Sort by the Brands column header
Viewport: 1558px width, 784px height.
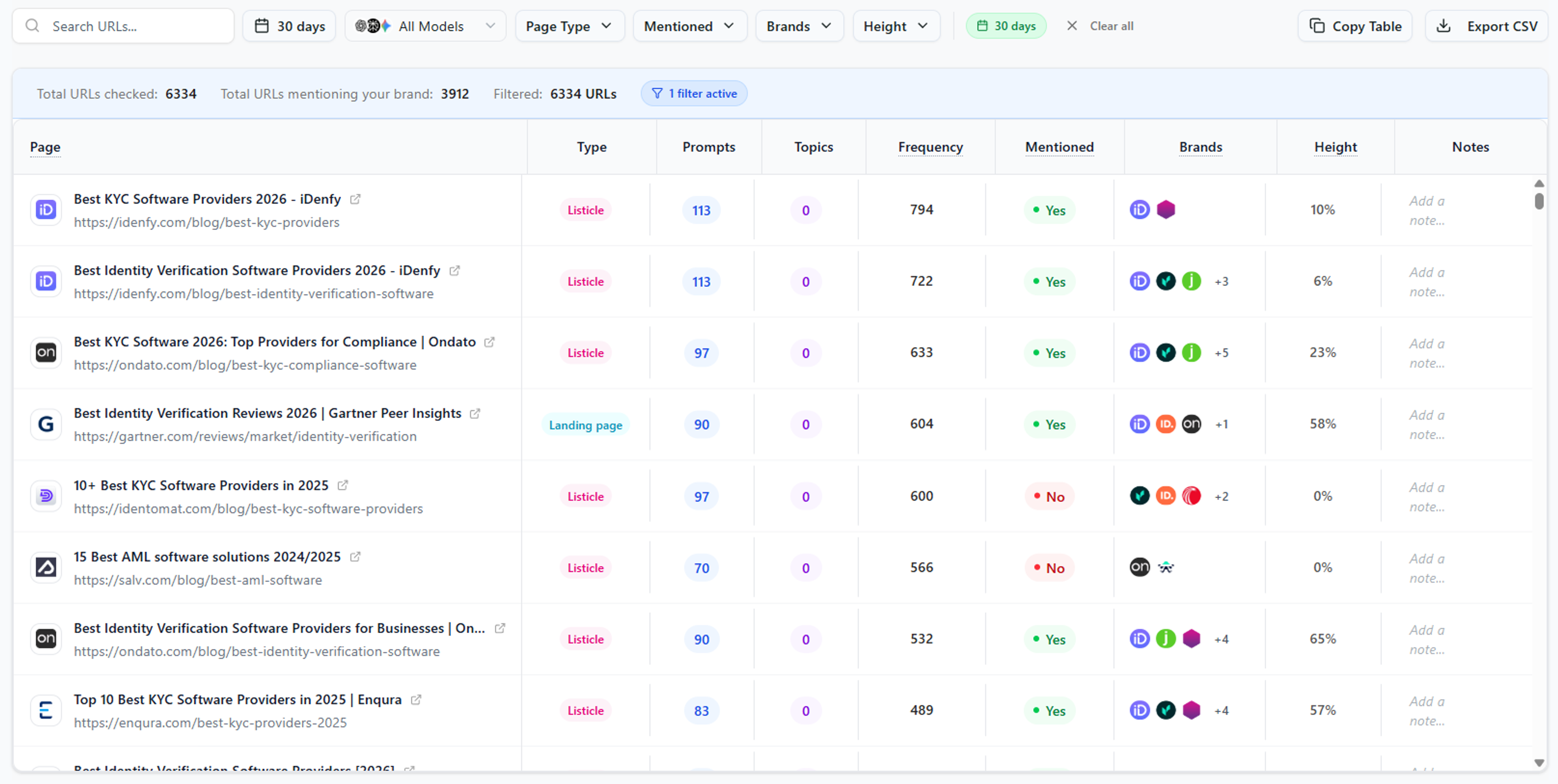[x=1201, y=147]
